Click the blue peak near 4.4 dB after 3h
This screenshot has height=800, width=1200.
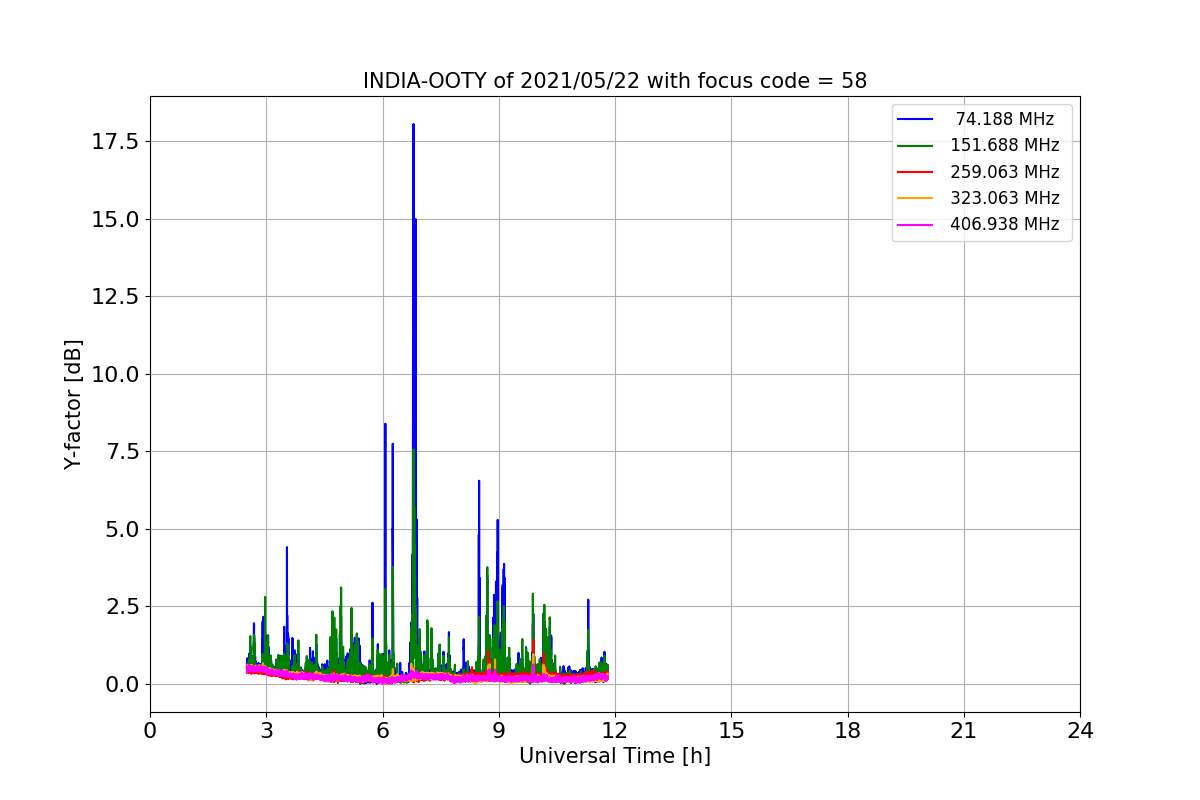(x=287, y=548)
